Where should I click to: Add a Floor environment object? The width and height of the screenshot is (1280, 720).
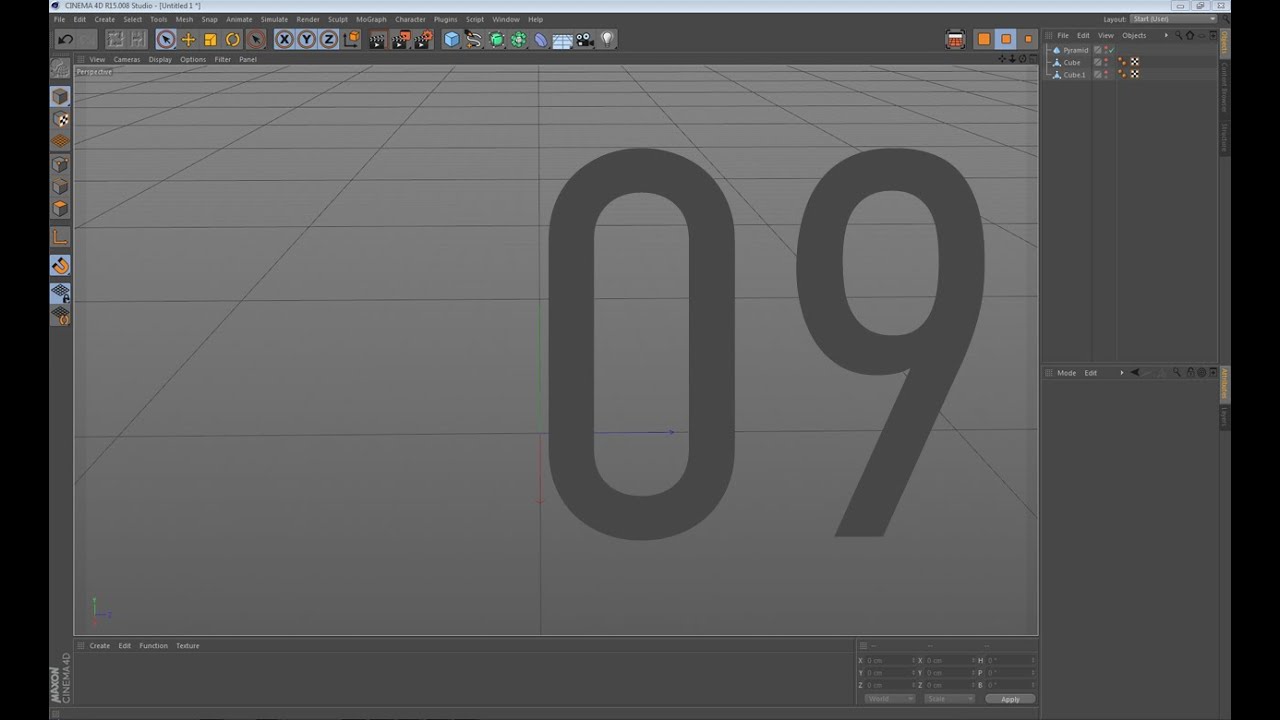pyautogui.click(x=562, y=39)
